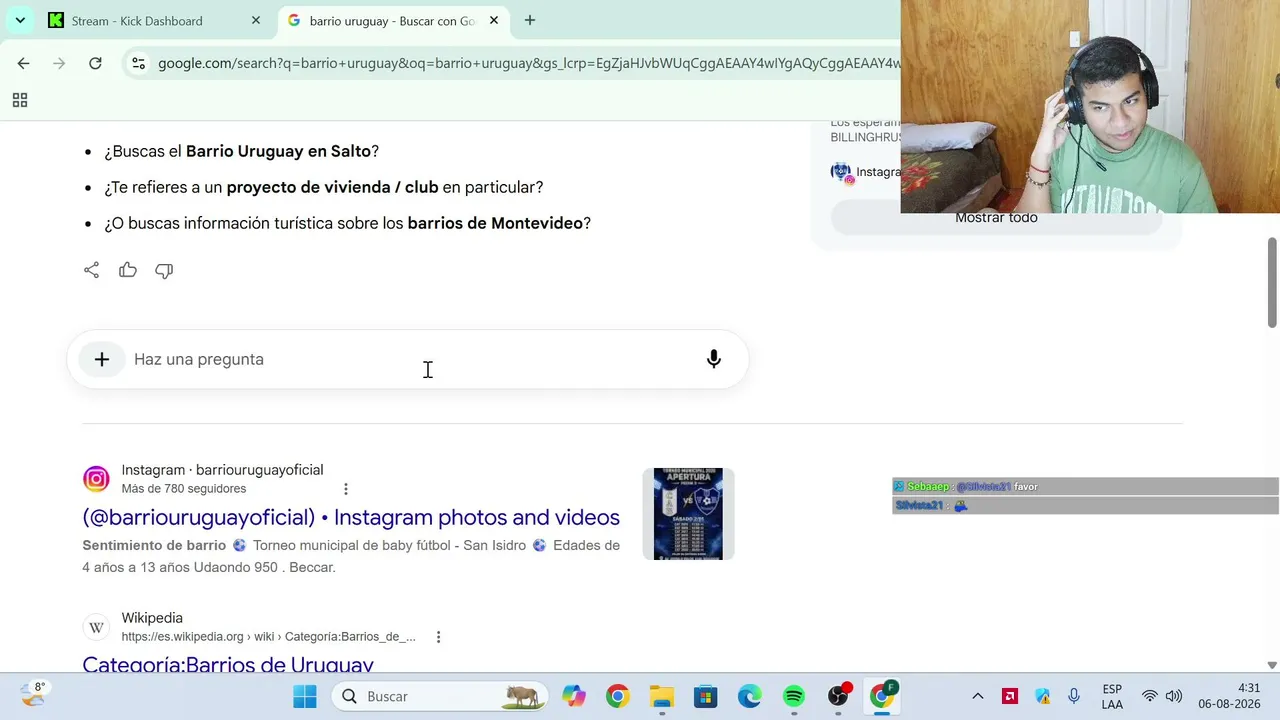Start voice input with the microphone
1280x720 pixels.
click(714, 359)
